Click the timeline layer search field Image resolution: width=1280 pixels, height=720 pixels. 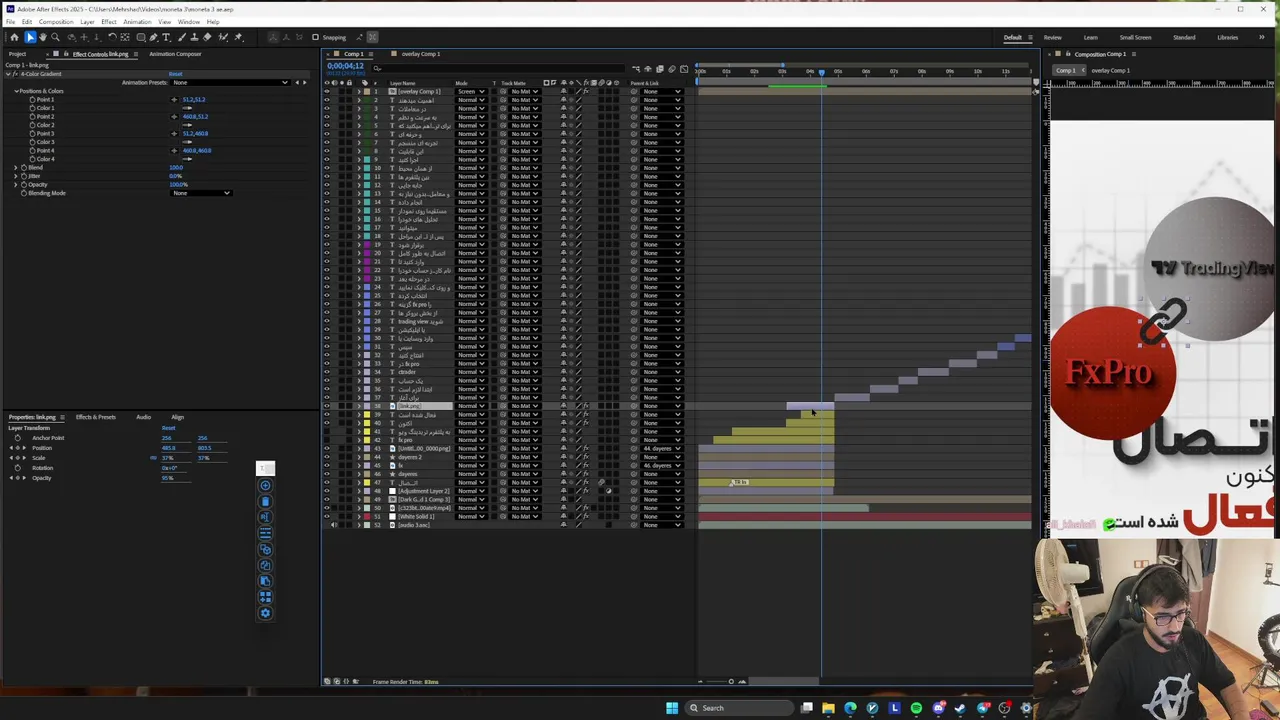(500, 68)
